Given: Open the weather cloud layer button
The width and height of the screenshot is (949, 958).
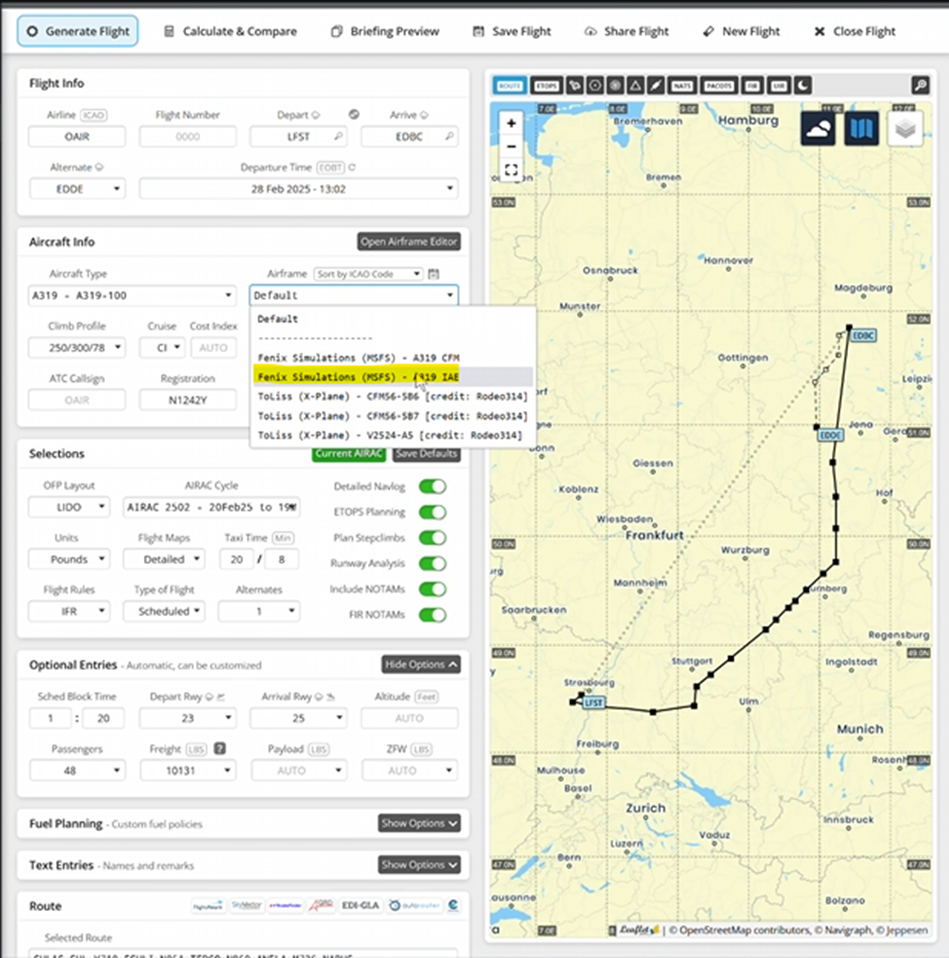Looking at the screenshot, I should click(x=818, y=129).
